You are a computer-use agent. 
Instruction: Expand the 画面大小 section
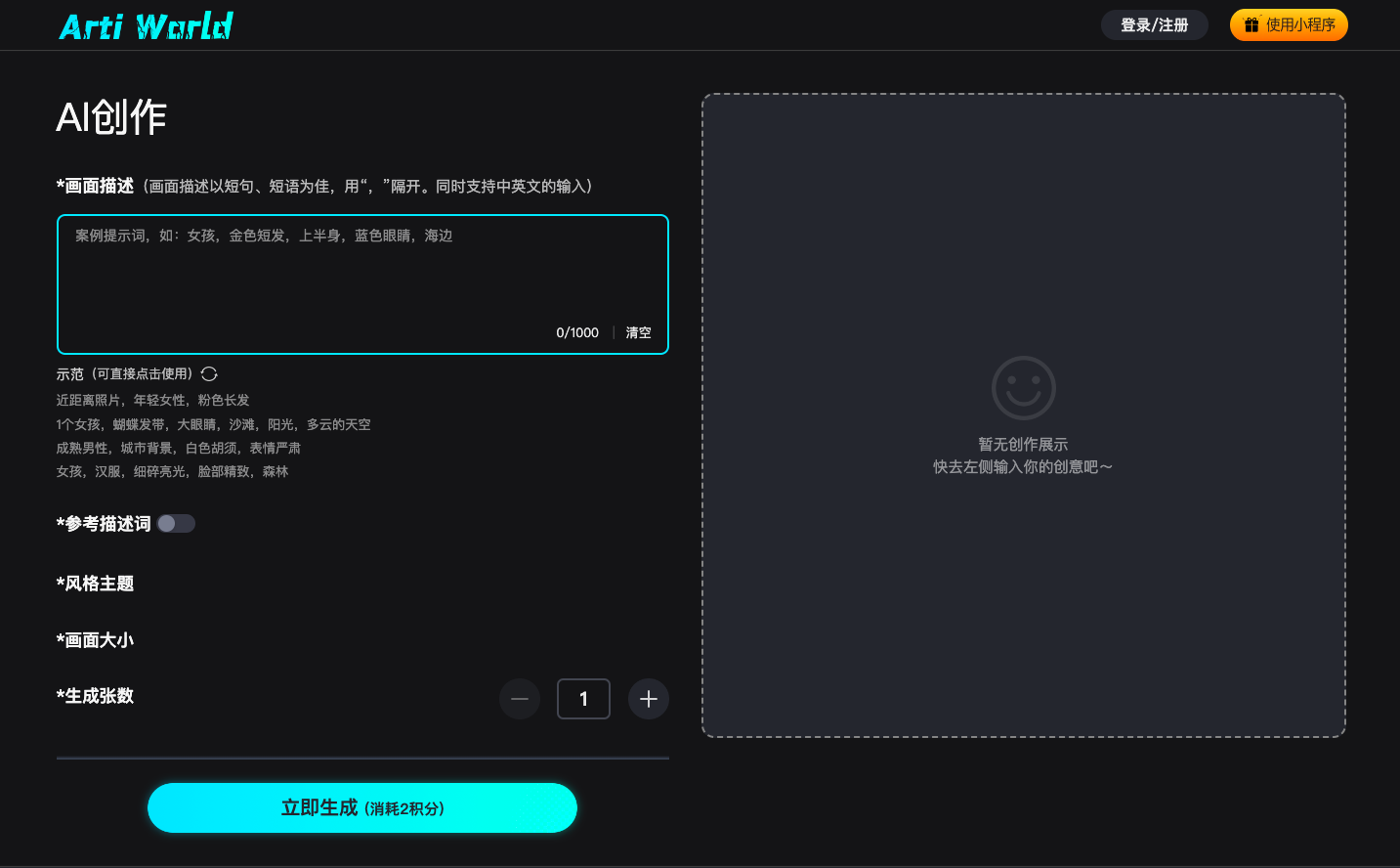[96, 640]
